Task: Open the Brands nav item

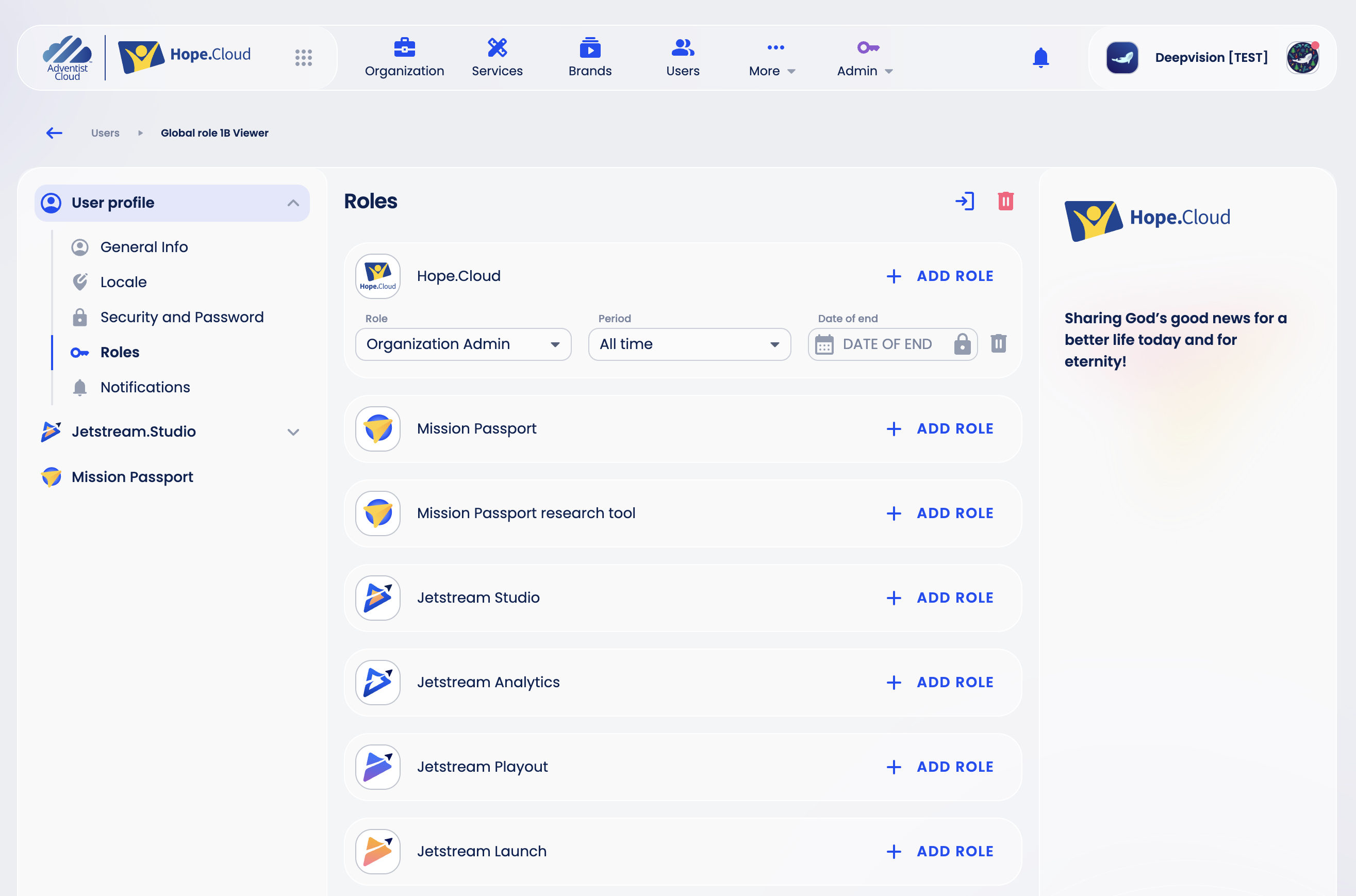Action: click(x=590, y=58)
